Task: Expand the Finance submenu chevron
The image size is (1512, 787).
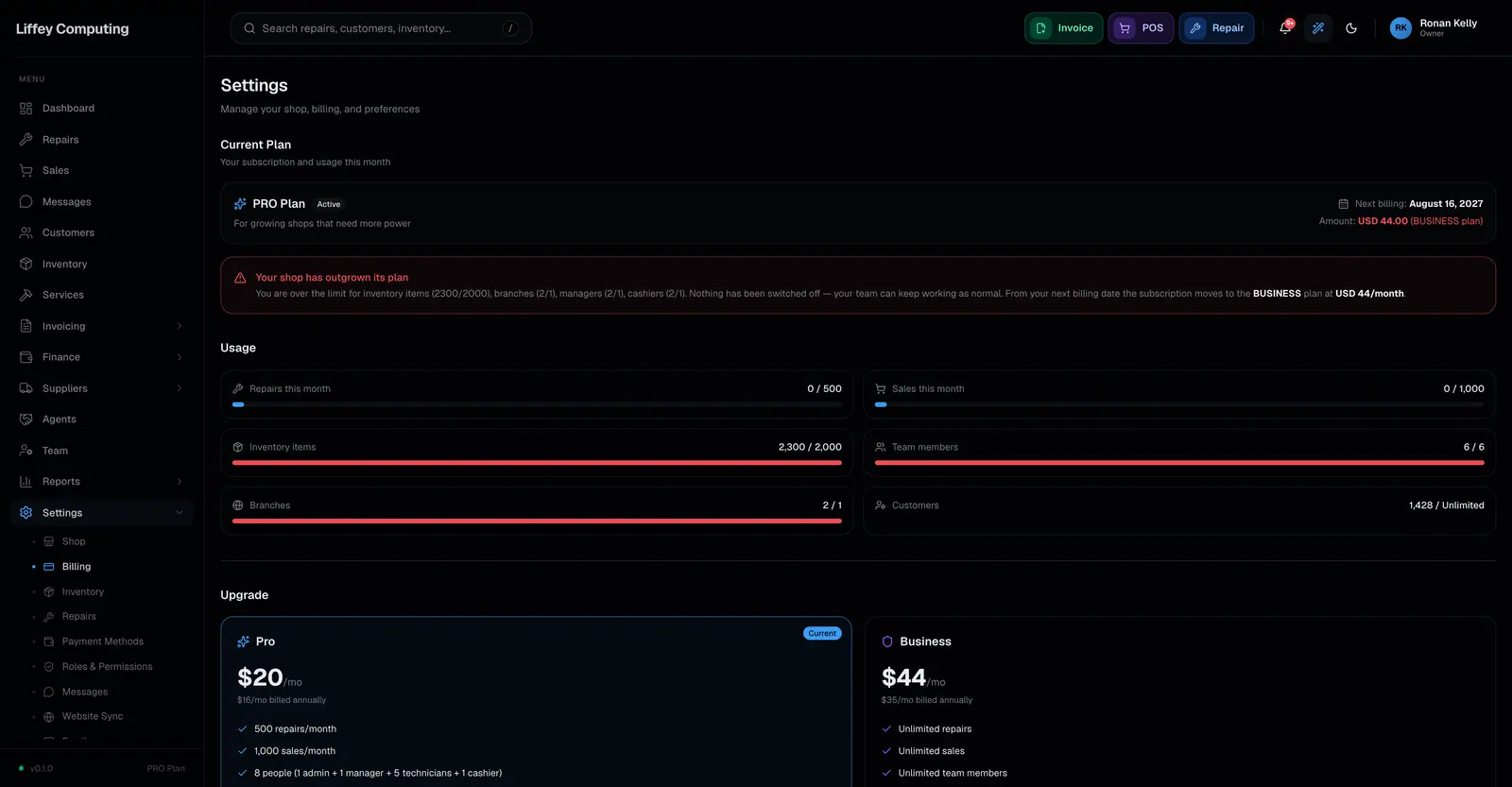Action: pyautogui.click(x=180, y=357)
